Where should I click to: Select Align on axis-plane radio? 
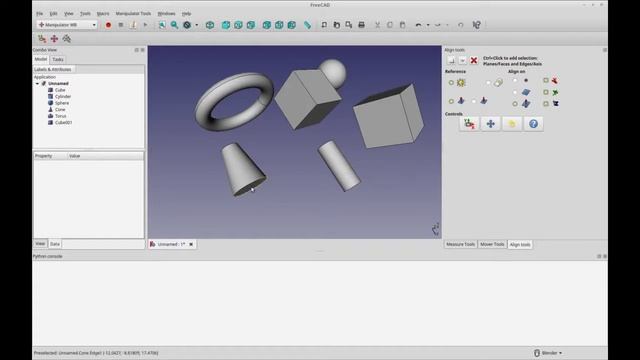[x=515, y=104]
